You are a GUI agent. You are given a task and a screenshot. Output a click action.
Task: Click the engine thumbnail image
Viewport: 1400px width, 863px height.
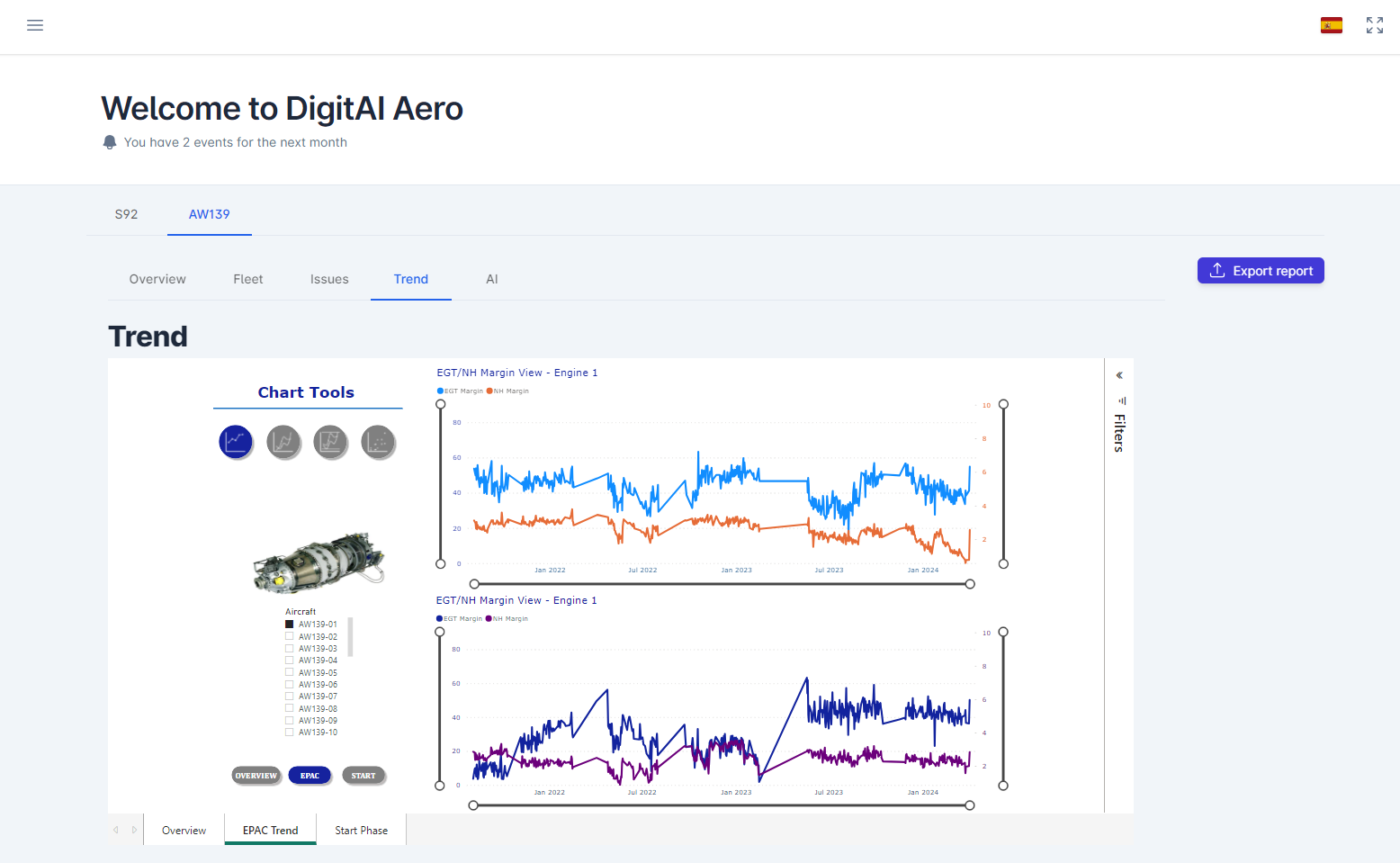(x=320, y=561)
